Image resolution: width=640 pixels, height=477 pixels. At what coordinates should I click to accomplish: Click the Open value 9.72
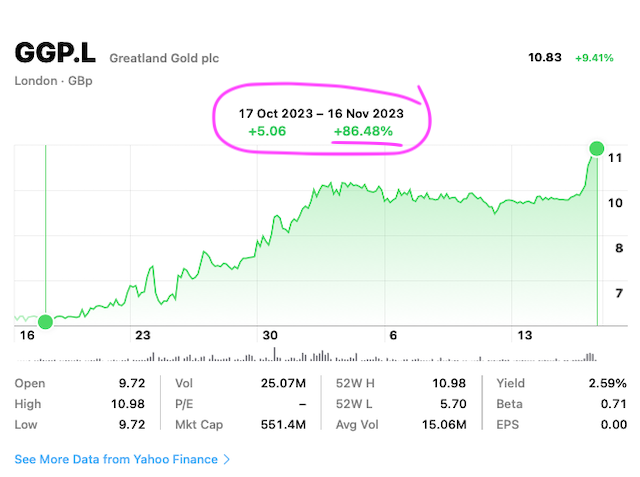pyautogui.click(x=132, y=383)
